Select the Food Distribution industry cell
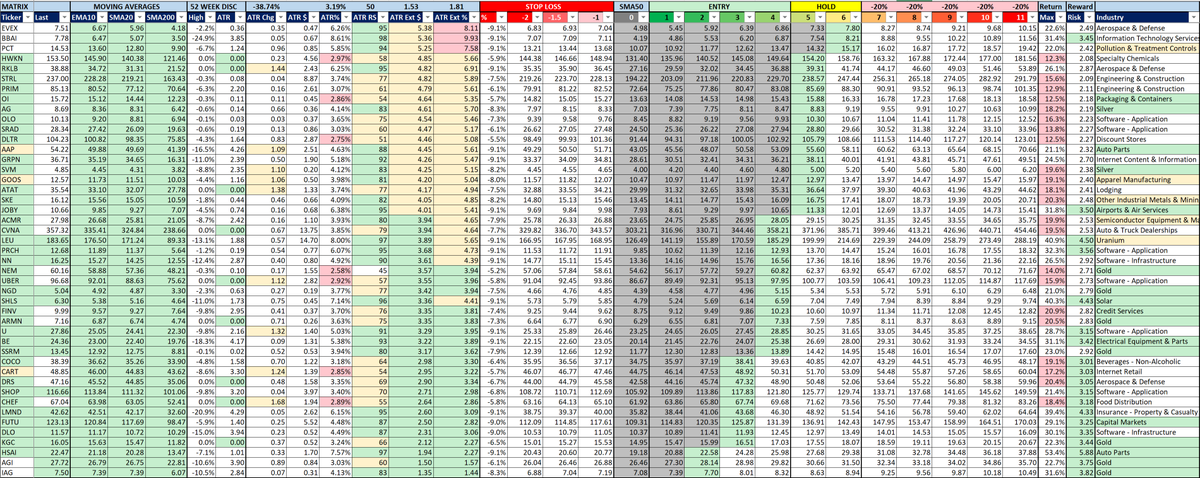Viewport: 1200px width, 478px height. (x=1147, y=401)
